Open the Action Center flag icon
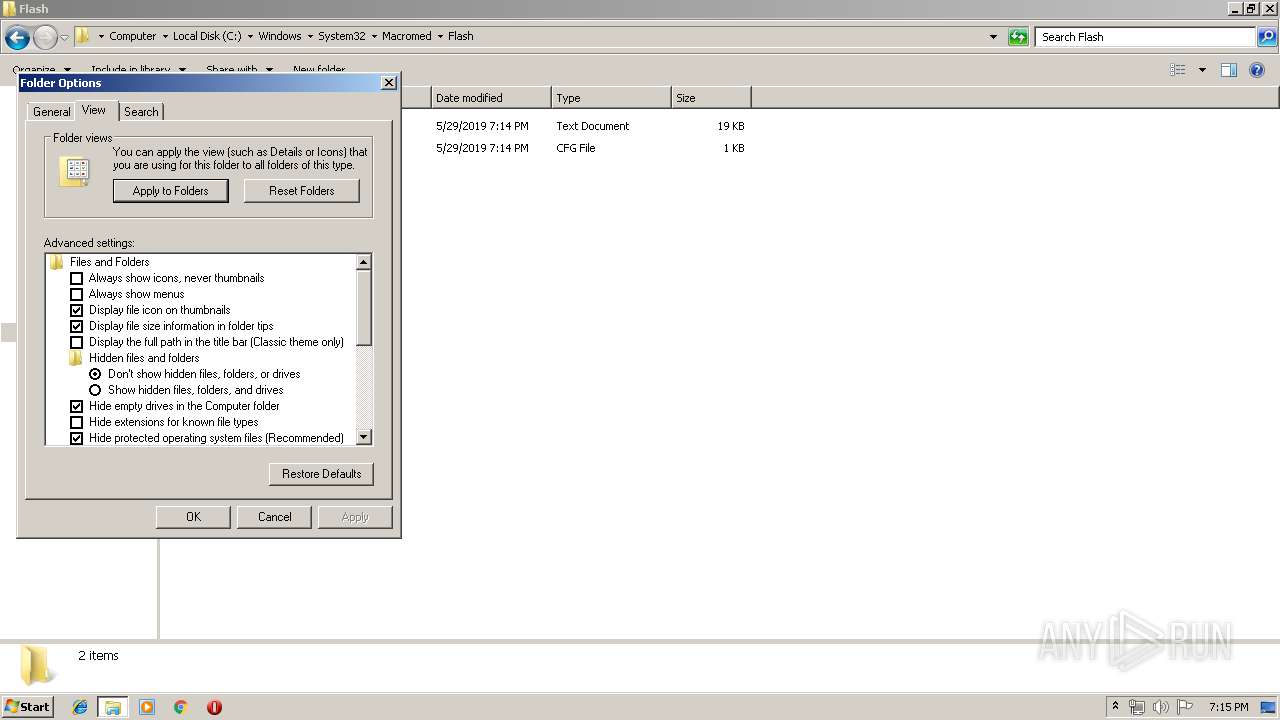The image size is (1280, 720). click(1185, 707)
